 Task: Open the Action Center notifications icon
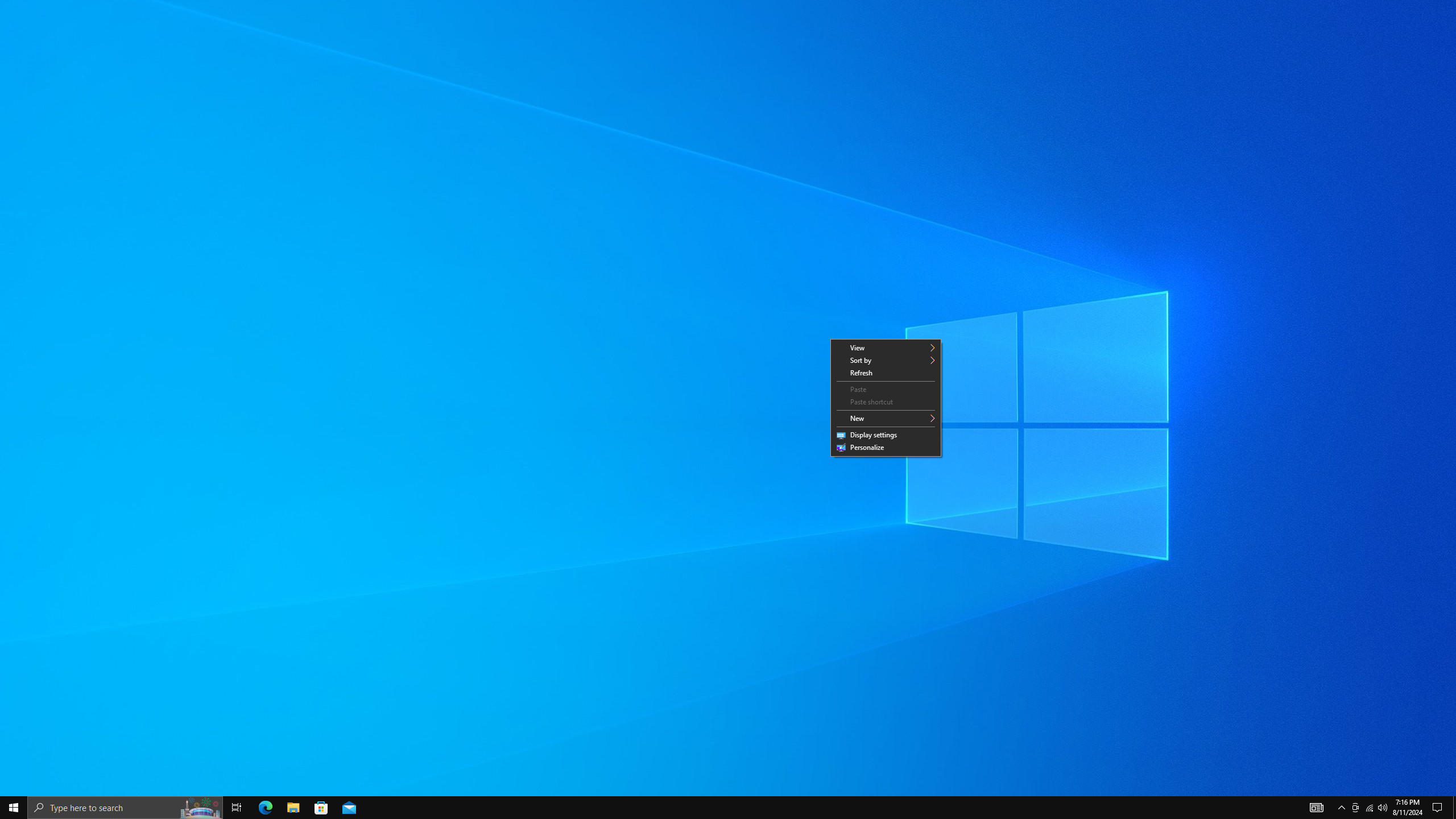pos(1437,807)
